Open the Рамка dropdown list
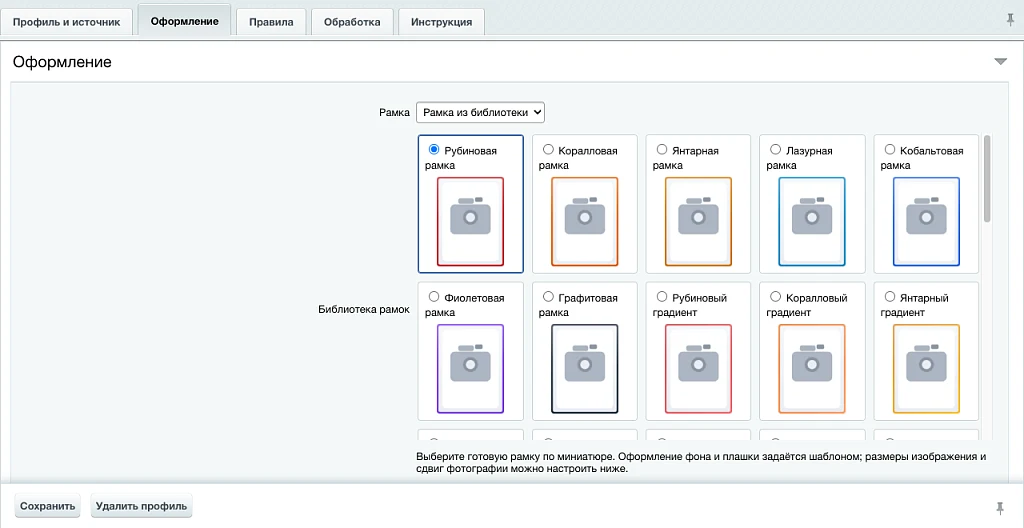Screen dimensions: 1024x528 (x=480, y=112)
